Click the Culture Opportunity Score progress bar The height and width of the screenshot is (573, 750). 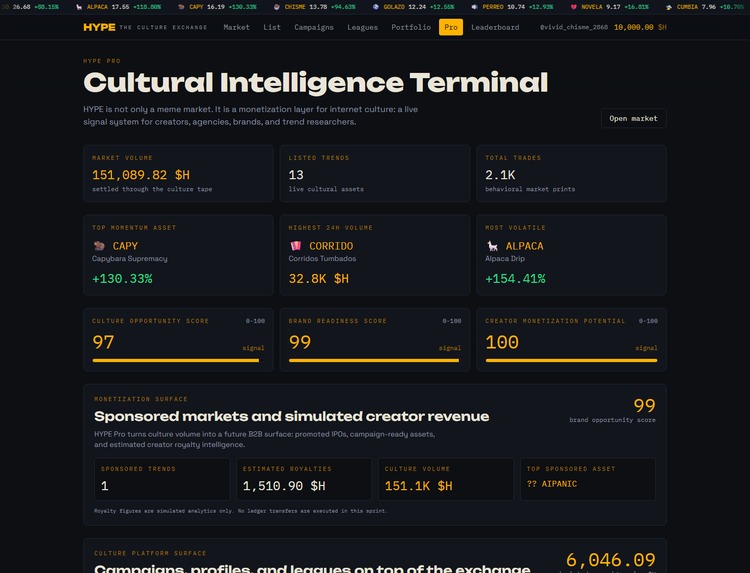tap(178, 361)
